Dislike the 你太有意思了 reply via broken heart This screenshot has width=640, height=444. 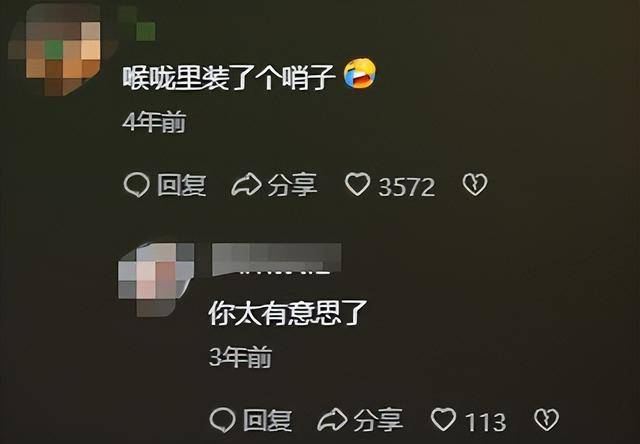pos(547,420)
